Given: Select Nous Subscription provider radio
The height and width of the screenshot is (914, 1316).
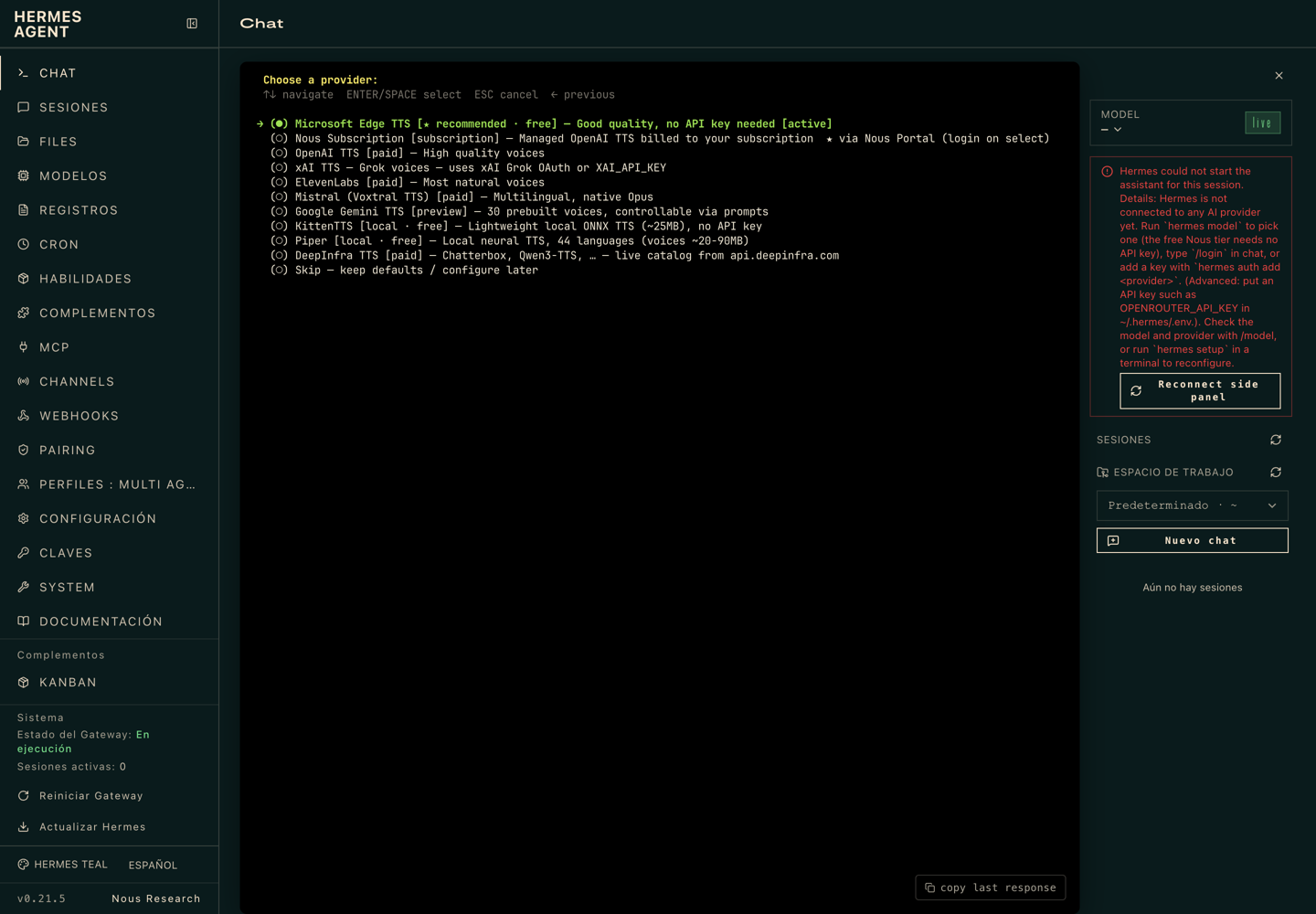Looking at the screenshot, I should click(280, 139).
